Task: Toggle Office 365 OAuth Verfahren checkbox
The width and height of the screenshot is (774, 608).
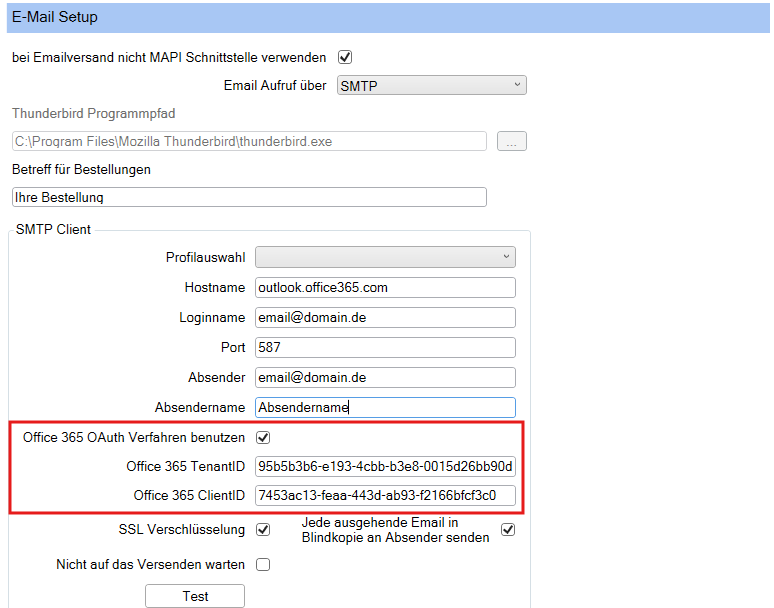Action: click(x=263, y=438)
